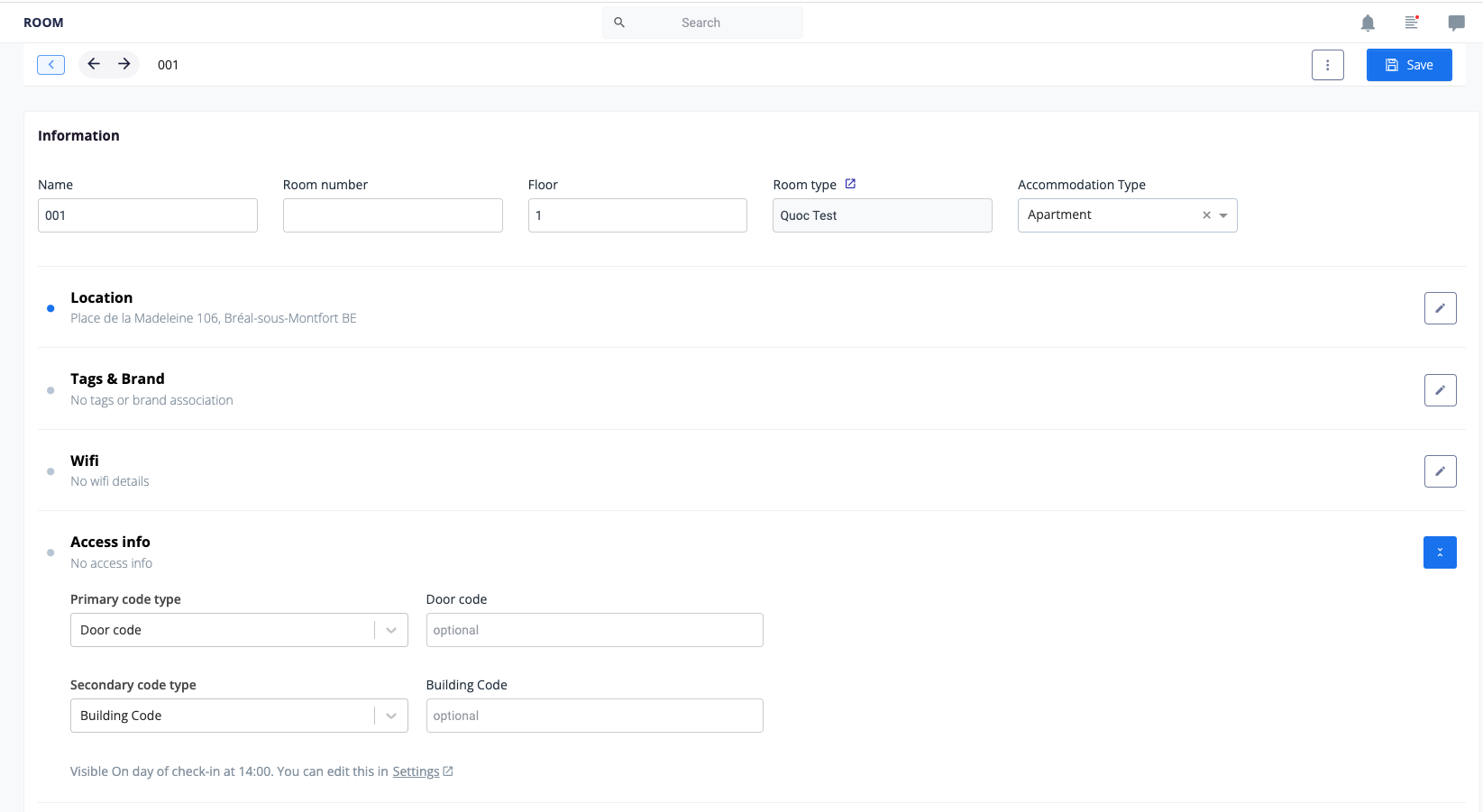Click the Location address text

click(214, 318)
